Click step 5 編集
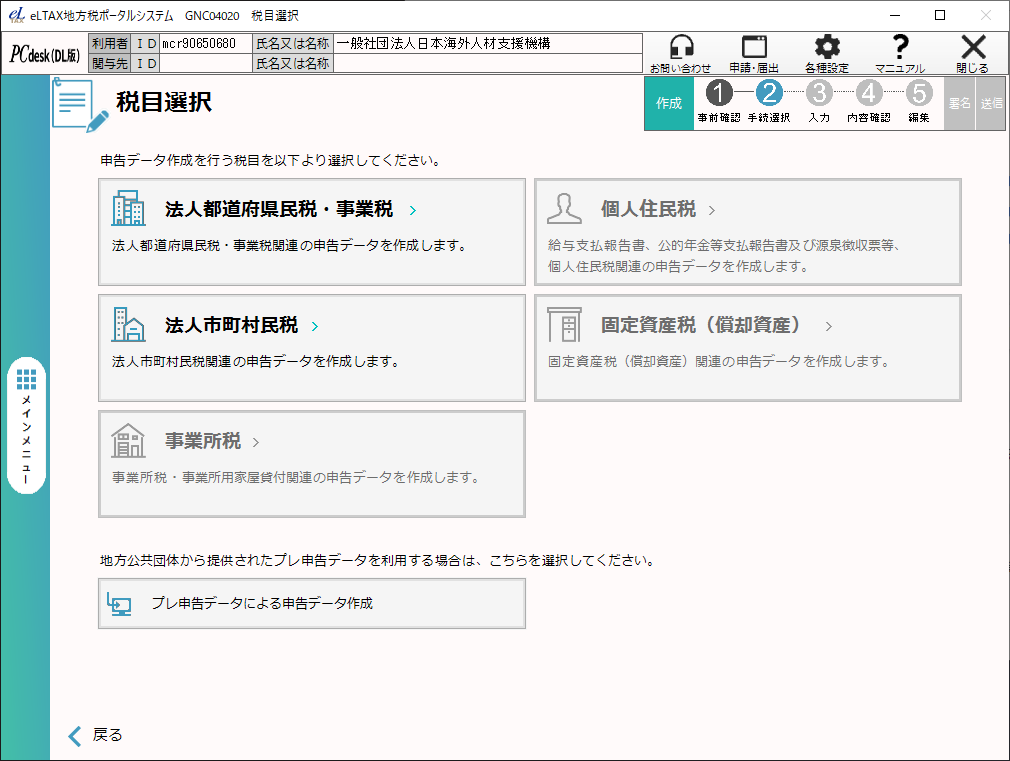 coord(919,101)
